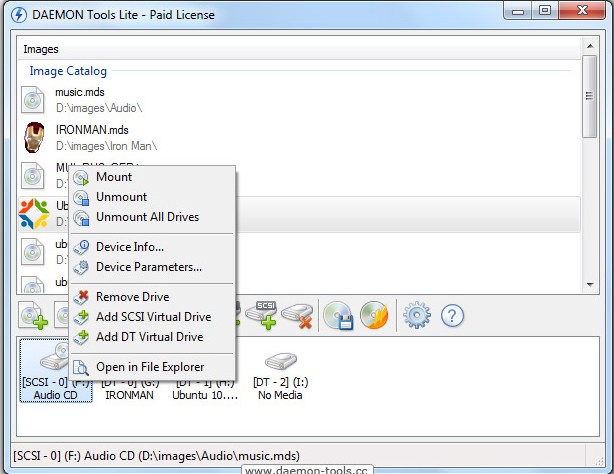
Task: Click path D:\images\Iron Man\
Action: click(x=107, y=146)
